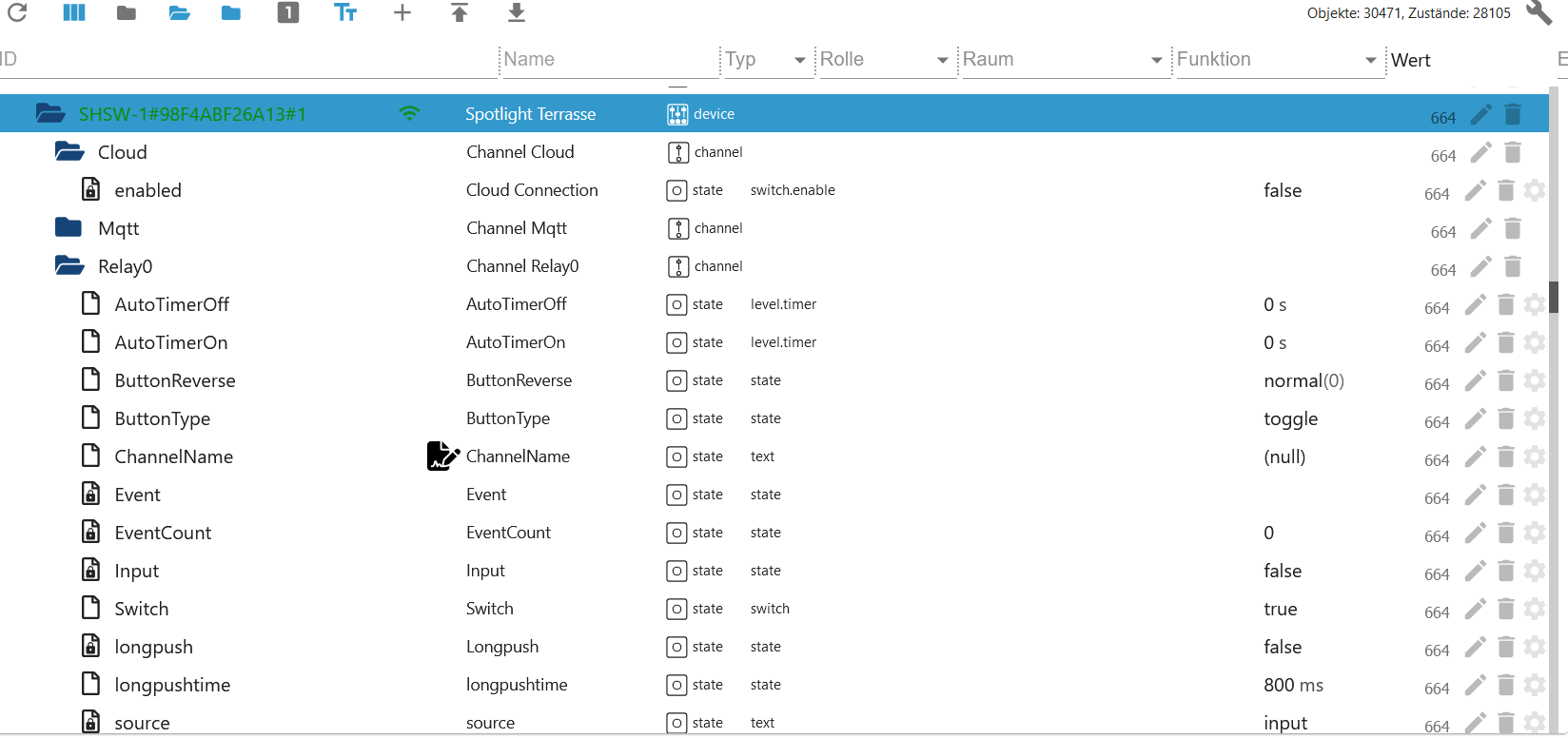Expand the Mqtt channel folder
The height and width of the screenshot is (738, 1568).
(69, 228)
